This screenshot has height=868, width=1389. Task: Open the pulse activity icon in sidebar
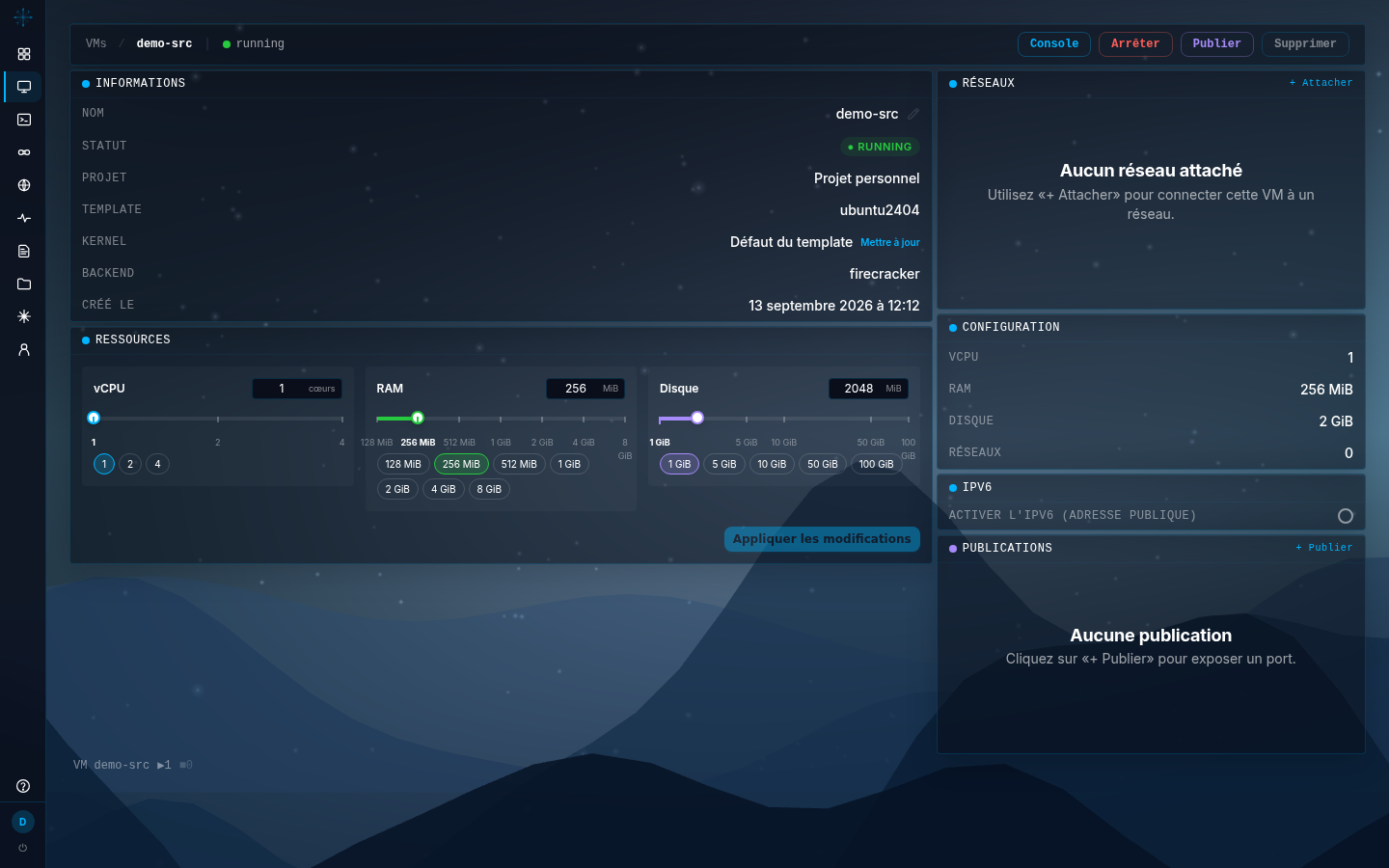[24, 218]
